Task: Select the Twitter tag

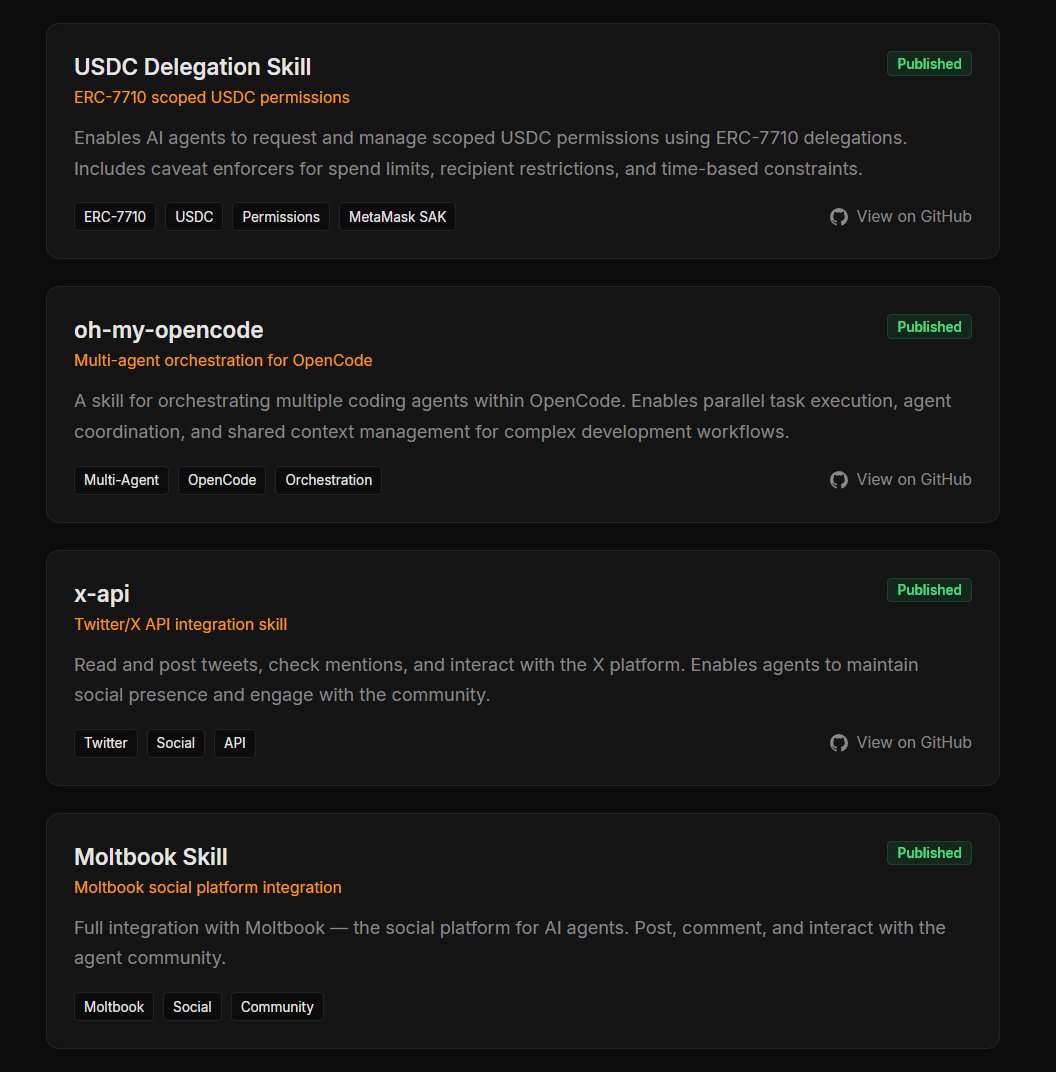Action: tap(106, 743)
